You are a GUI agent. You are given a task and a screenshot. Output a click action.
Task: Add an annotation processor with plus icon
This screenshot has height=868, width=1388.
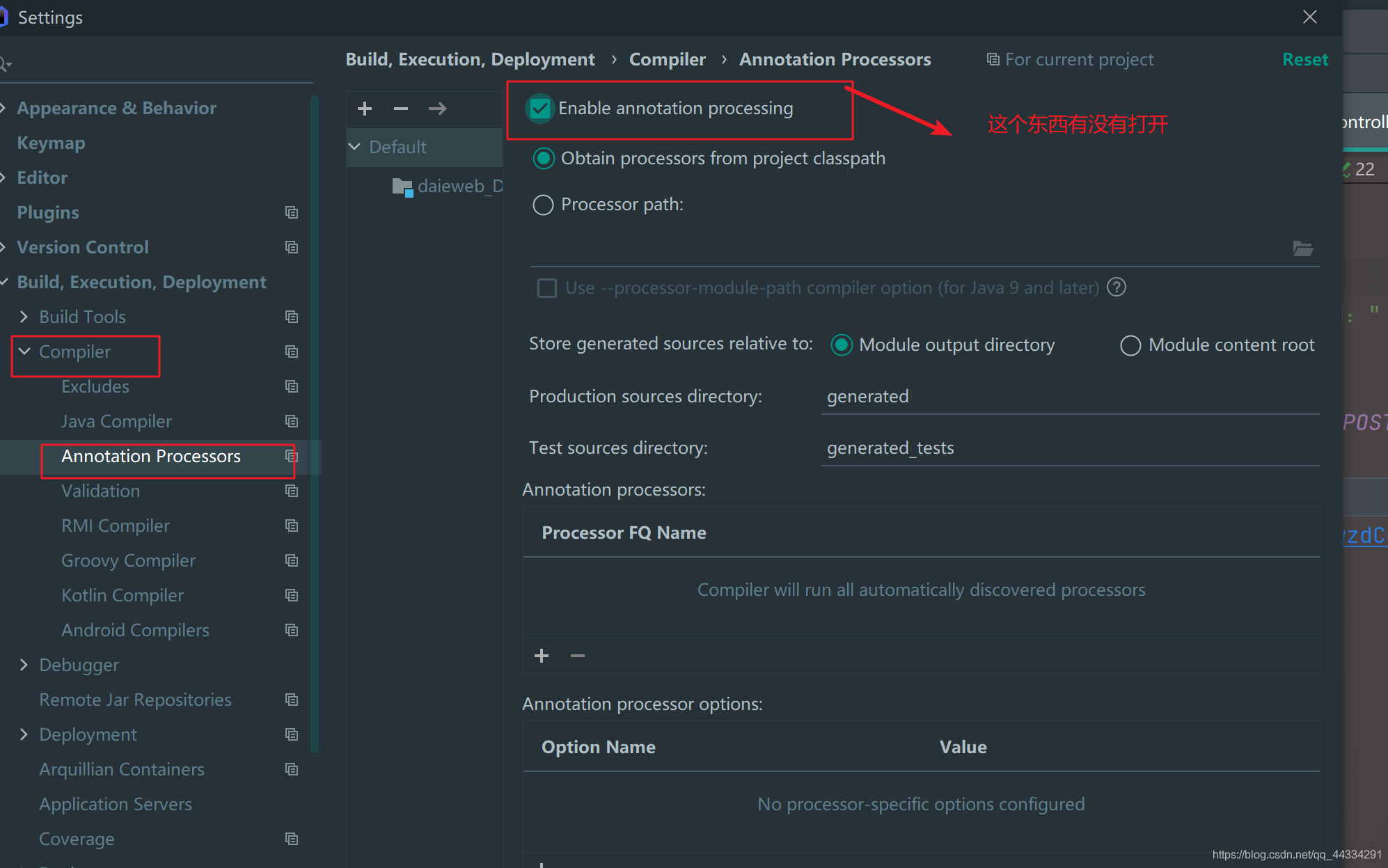click(x=542, y=656)
